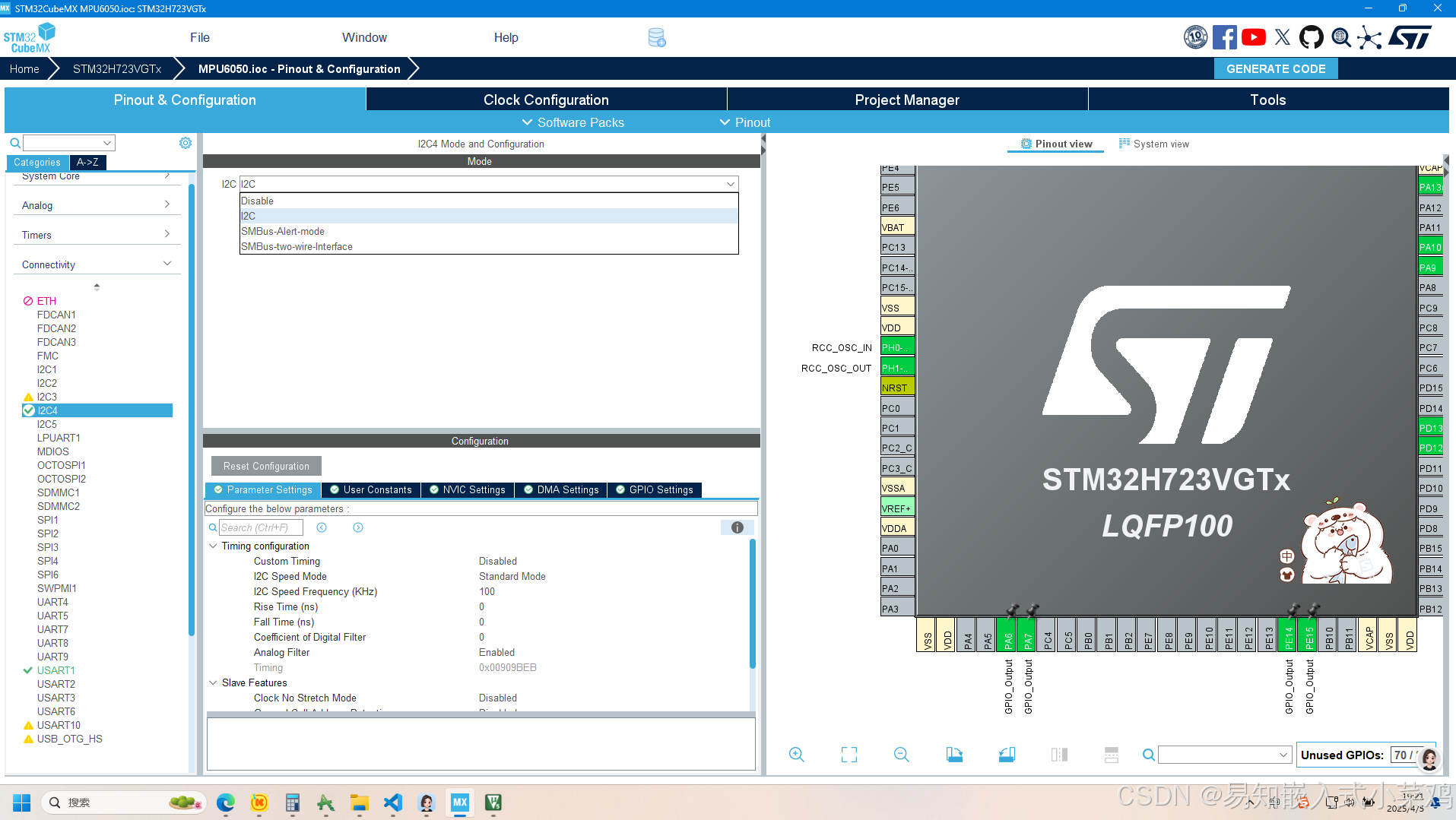Click the vertical flip view icon
The width and height of the screenshot is (1456, 820).
[x=1059, y=755]
